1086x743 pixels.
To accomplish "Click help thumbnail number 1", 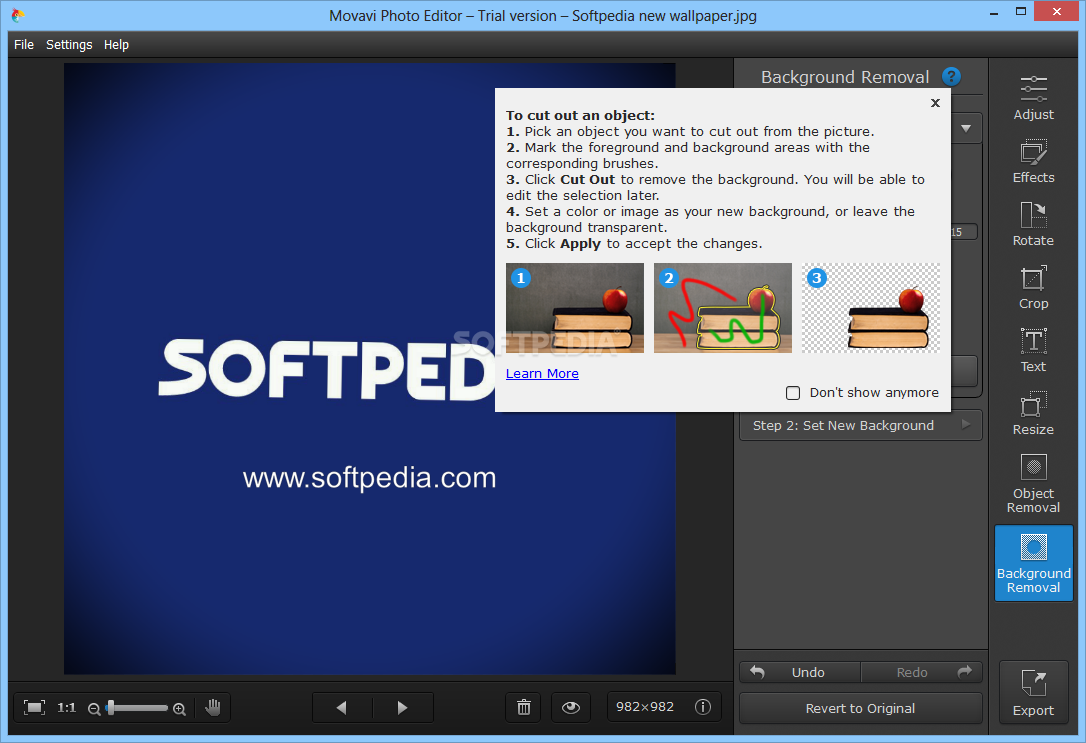I will point(575,308).
